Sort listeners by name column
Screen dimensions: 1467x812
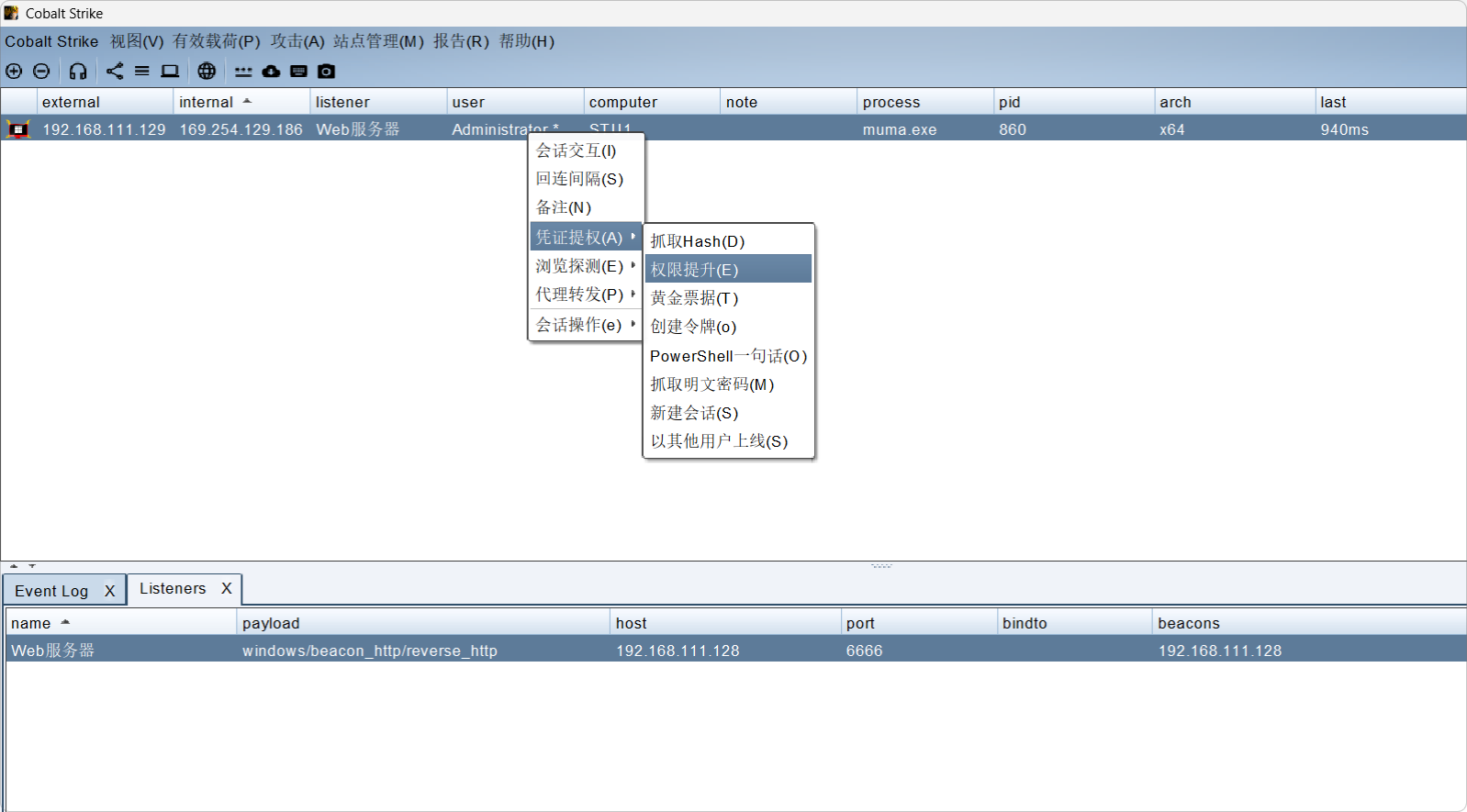(x=121, y=623)
